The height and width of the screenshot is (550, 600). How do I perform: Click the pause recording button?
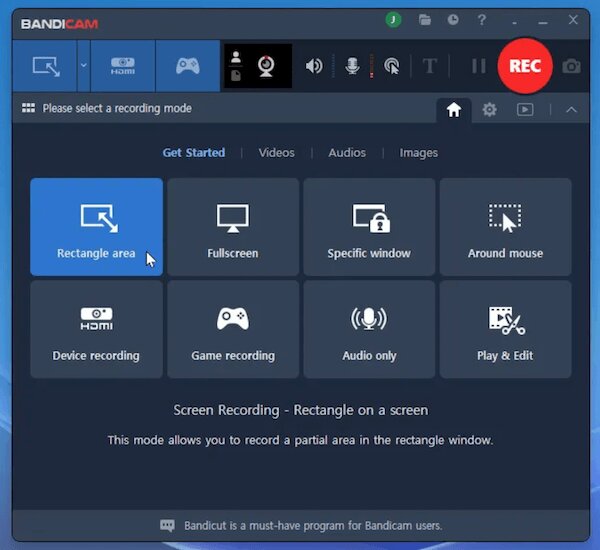[478, 66]
